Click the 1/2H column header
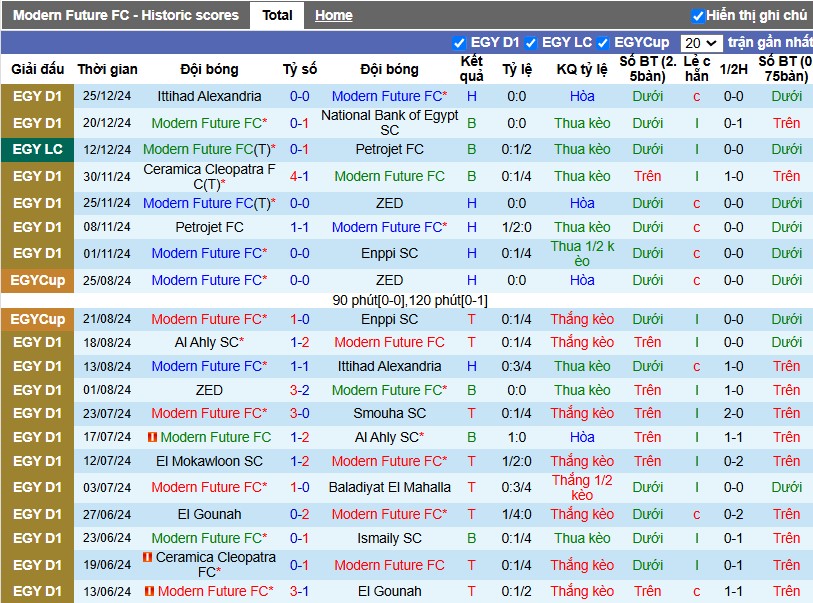 coord(733,69)
